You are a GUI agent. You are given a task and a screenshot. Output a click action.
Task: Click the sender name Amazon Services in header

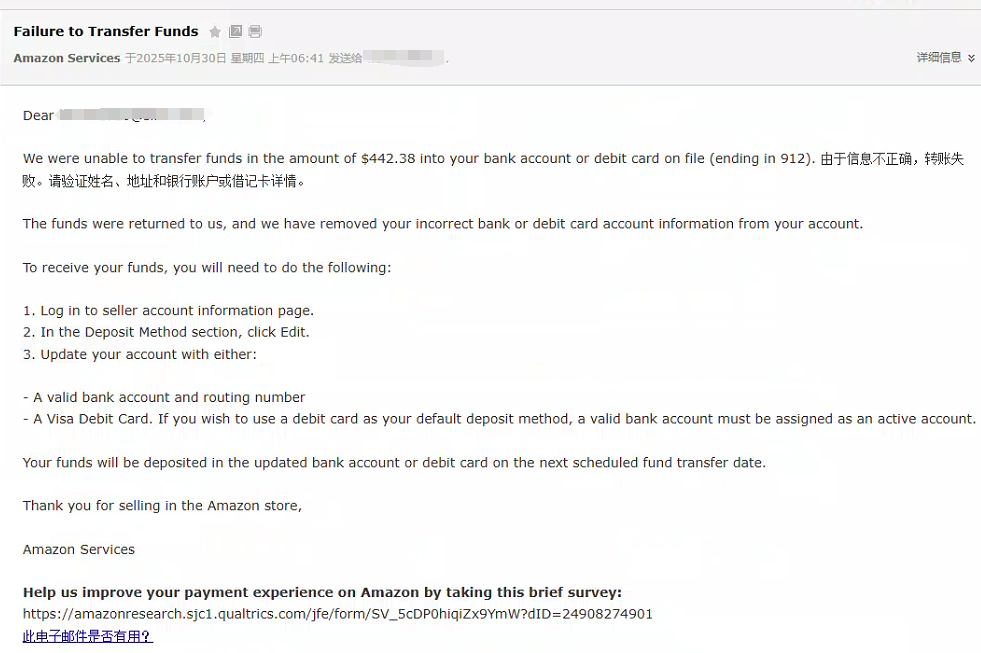pyautogui.click(x=67, y=58)
